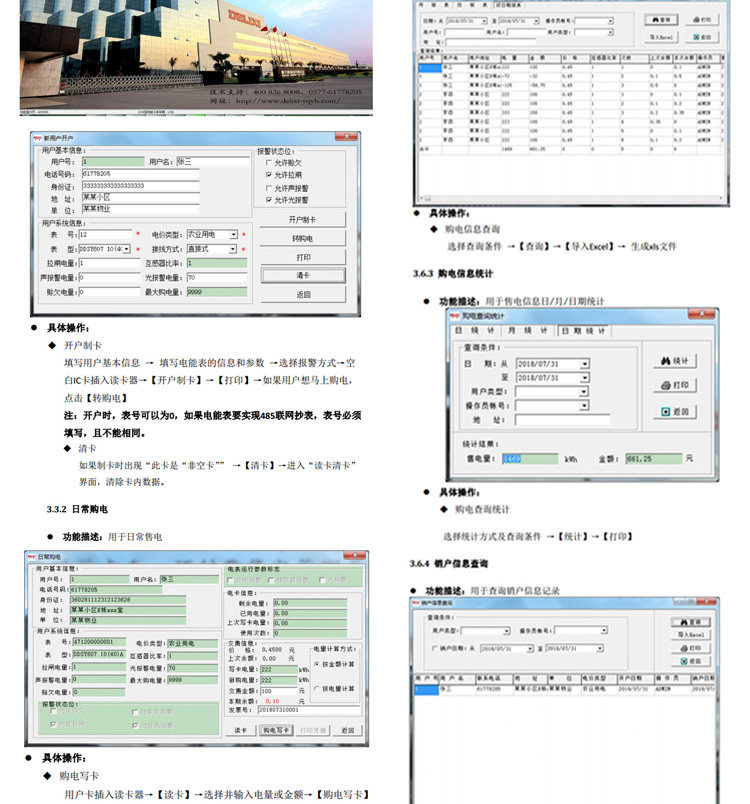The image size is (750, 804).
Task: Click 查询 binoculars button in top purchase query window
Action: [661, 19]
